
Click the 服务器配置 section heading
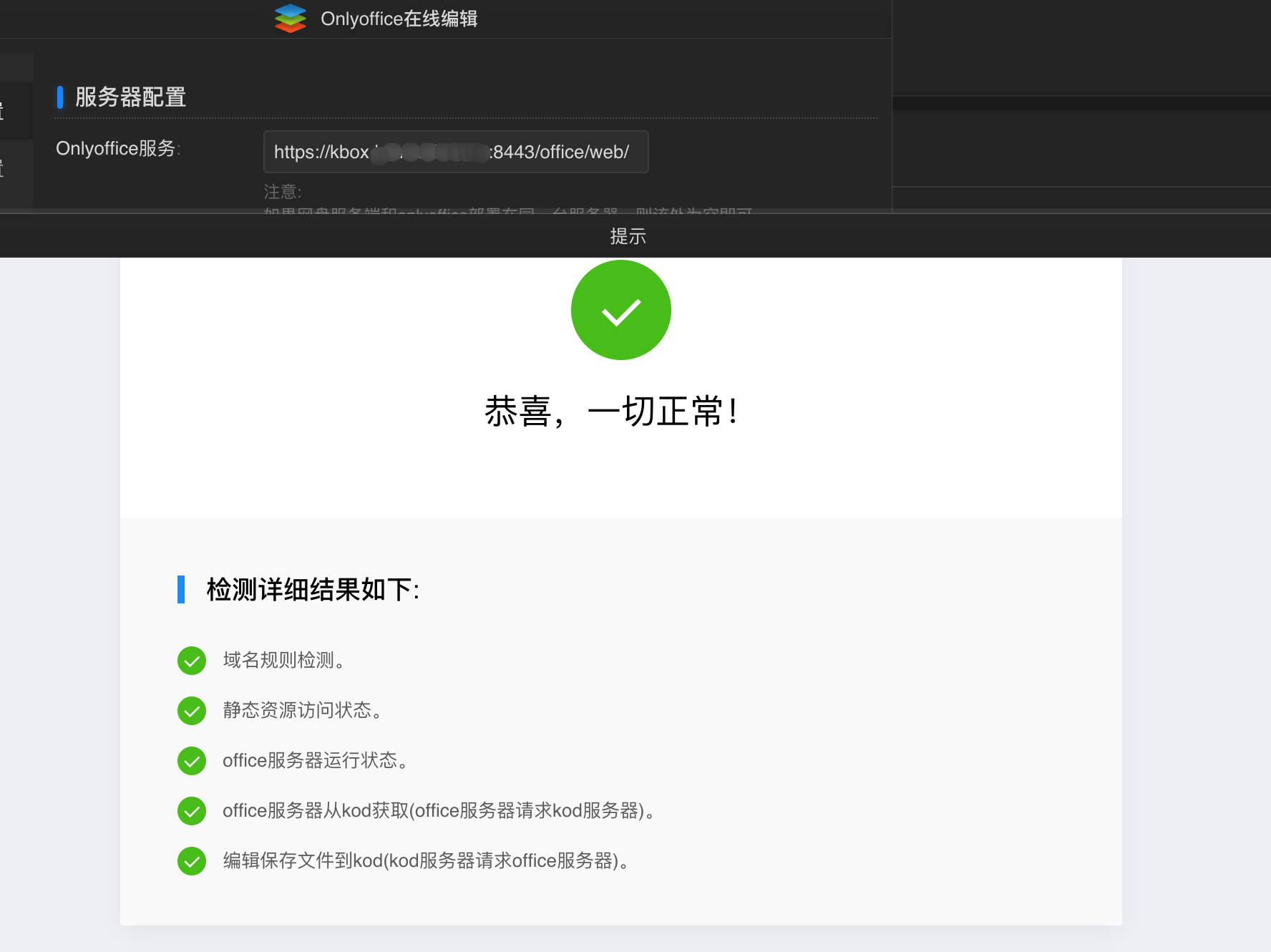[x=130, y=97]
